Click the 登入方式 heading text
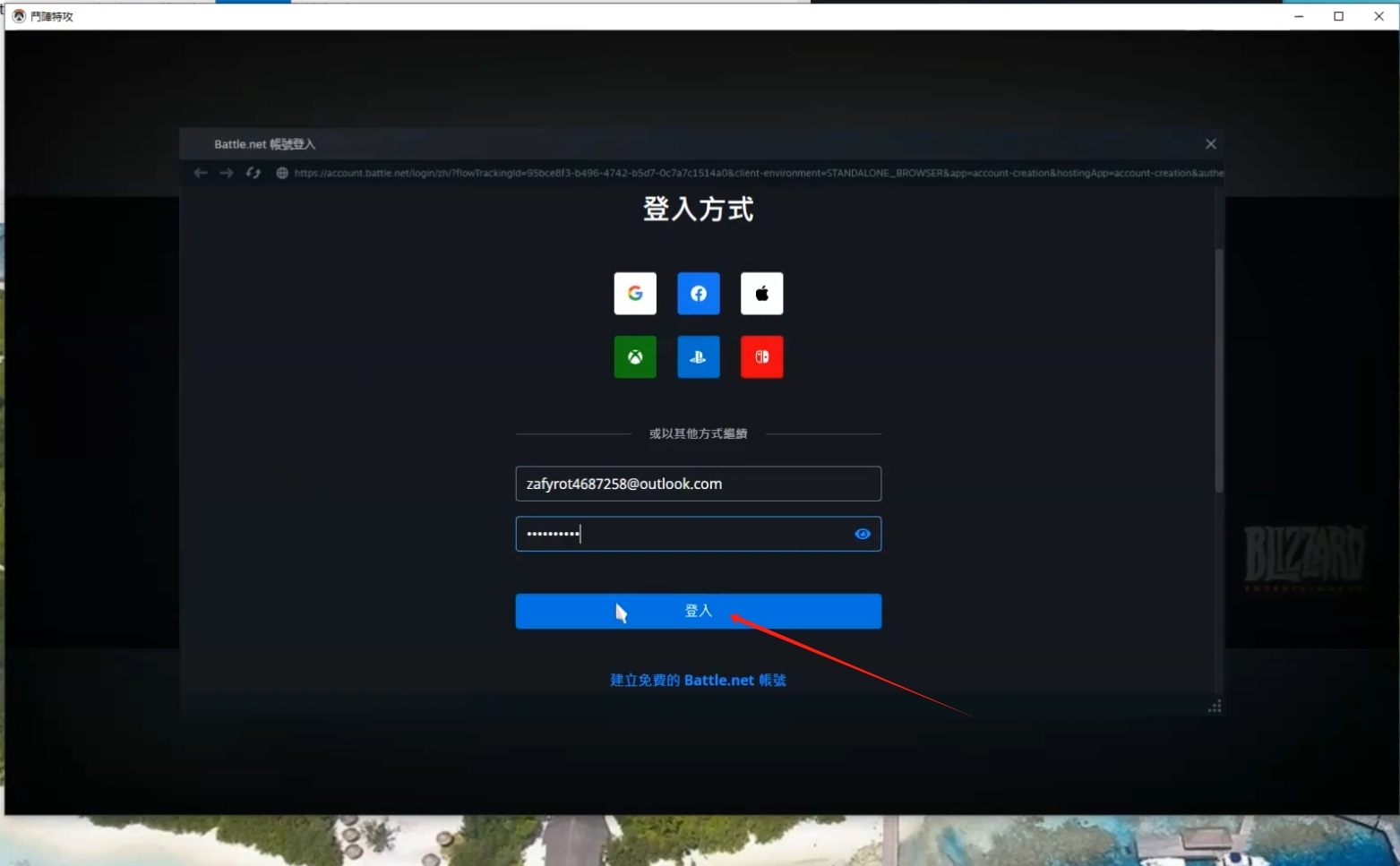The image size is (1400, 866). pyautogui.click(x=699, y=210)
